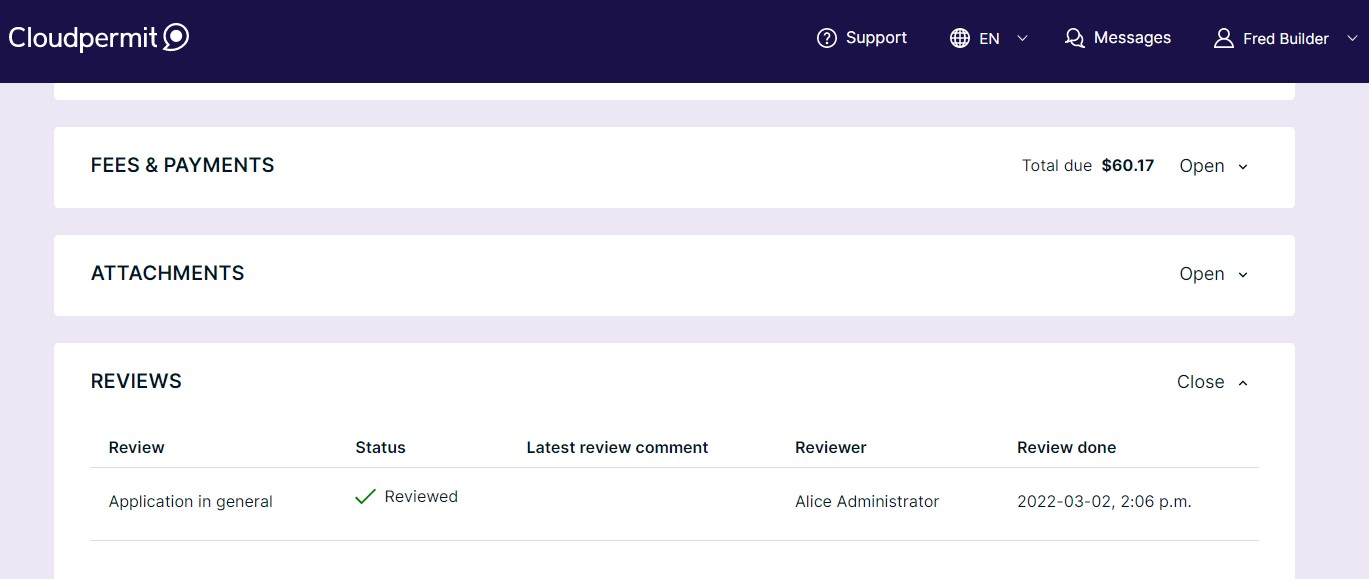Click the green Reviewed checkmark icon

(x=365, y=496)
